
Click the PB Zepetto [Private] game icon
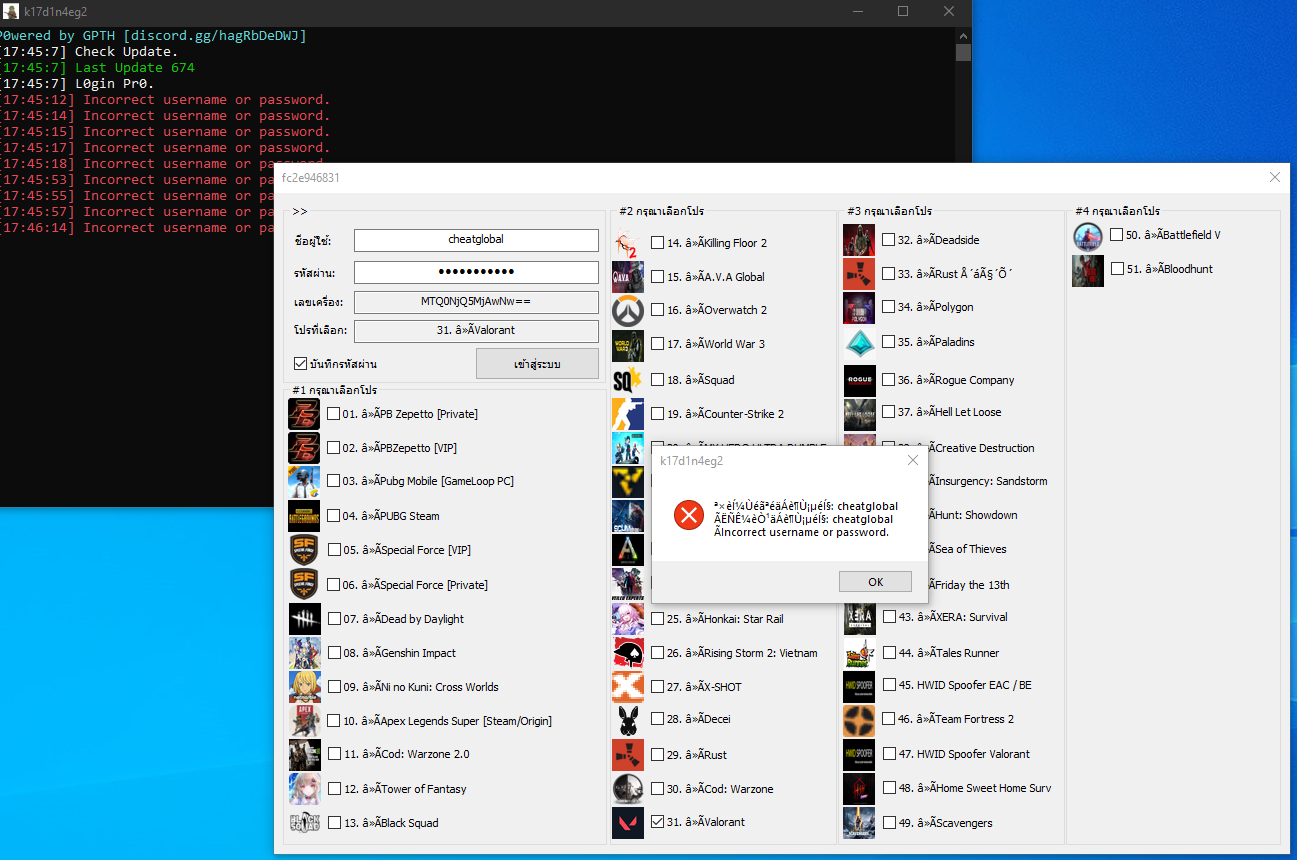coord(304,414)
